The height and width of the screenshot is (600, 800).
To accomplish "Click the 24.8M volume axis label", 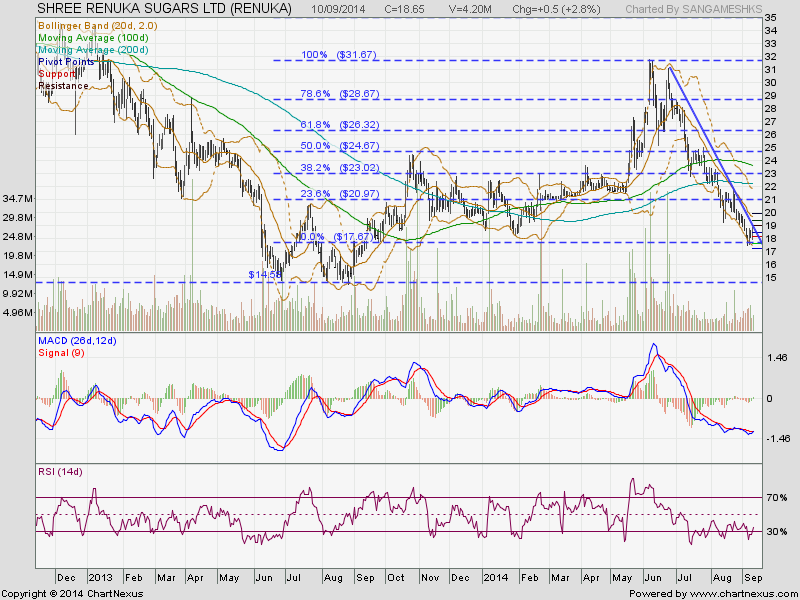I will point(18,236).
